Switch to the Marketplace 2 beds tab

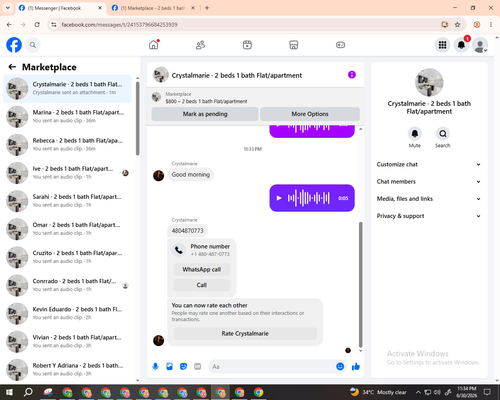[x=153, y=8]
